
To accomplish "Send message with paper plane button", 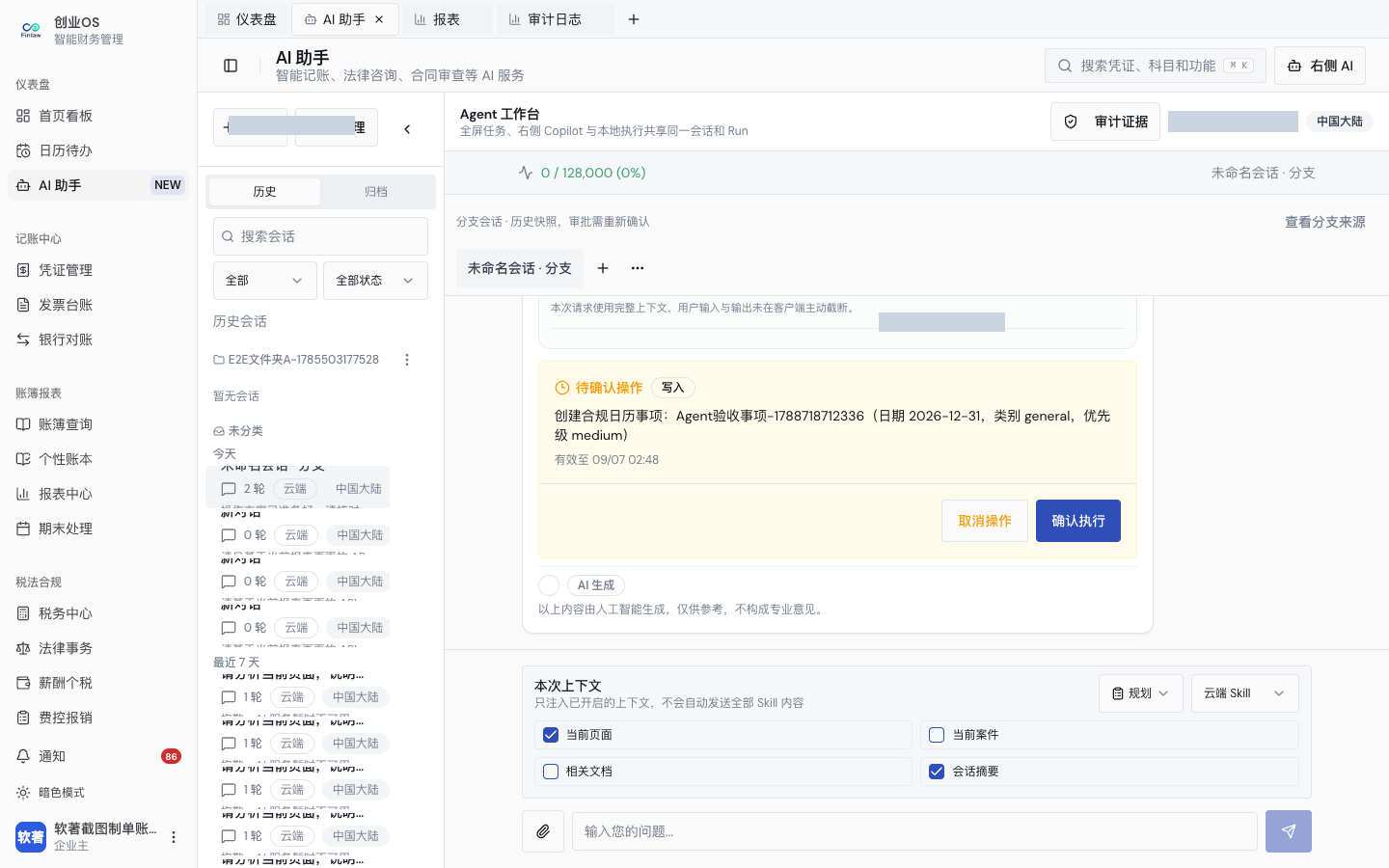I will [x=1289, y=831].
